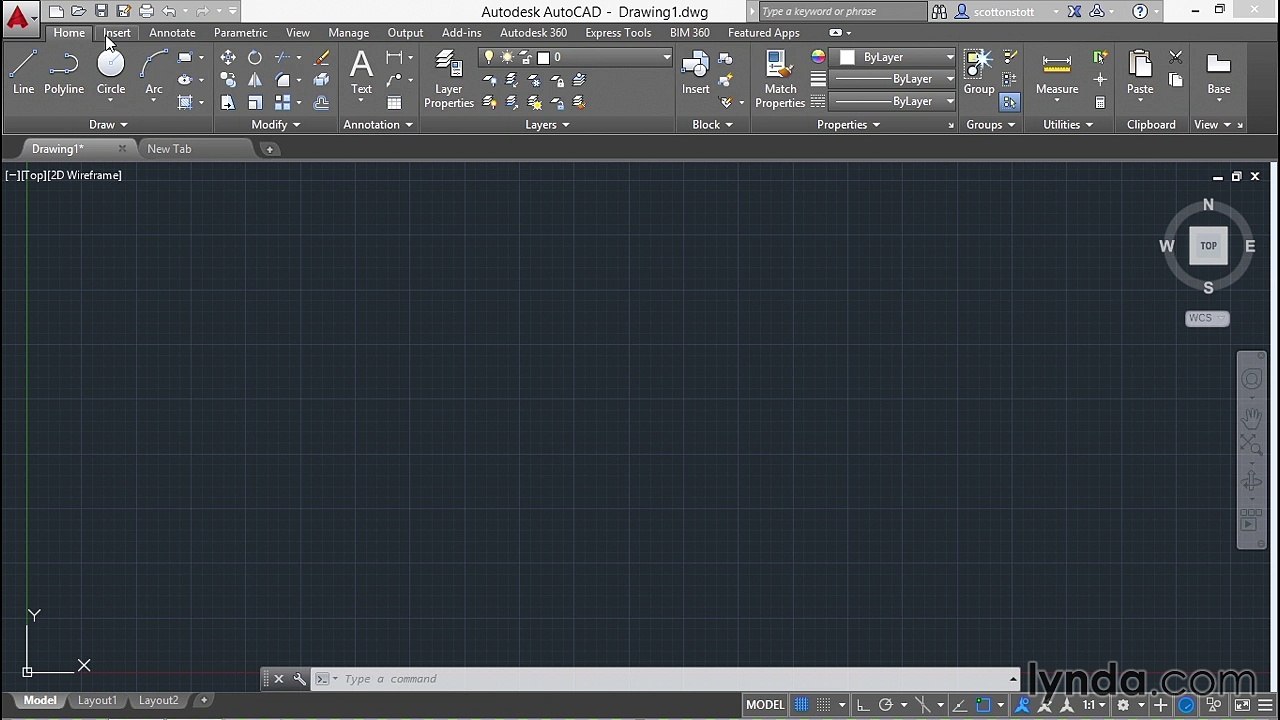Switch to the Insert ribbon tab

[117, 33]
